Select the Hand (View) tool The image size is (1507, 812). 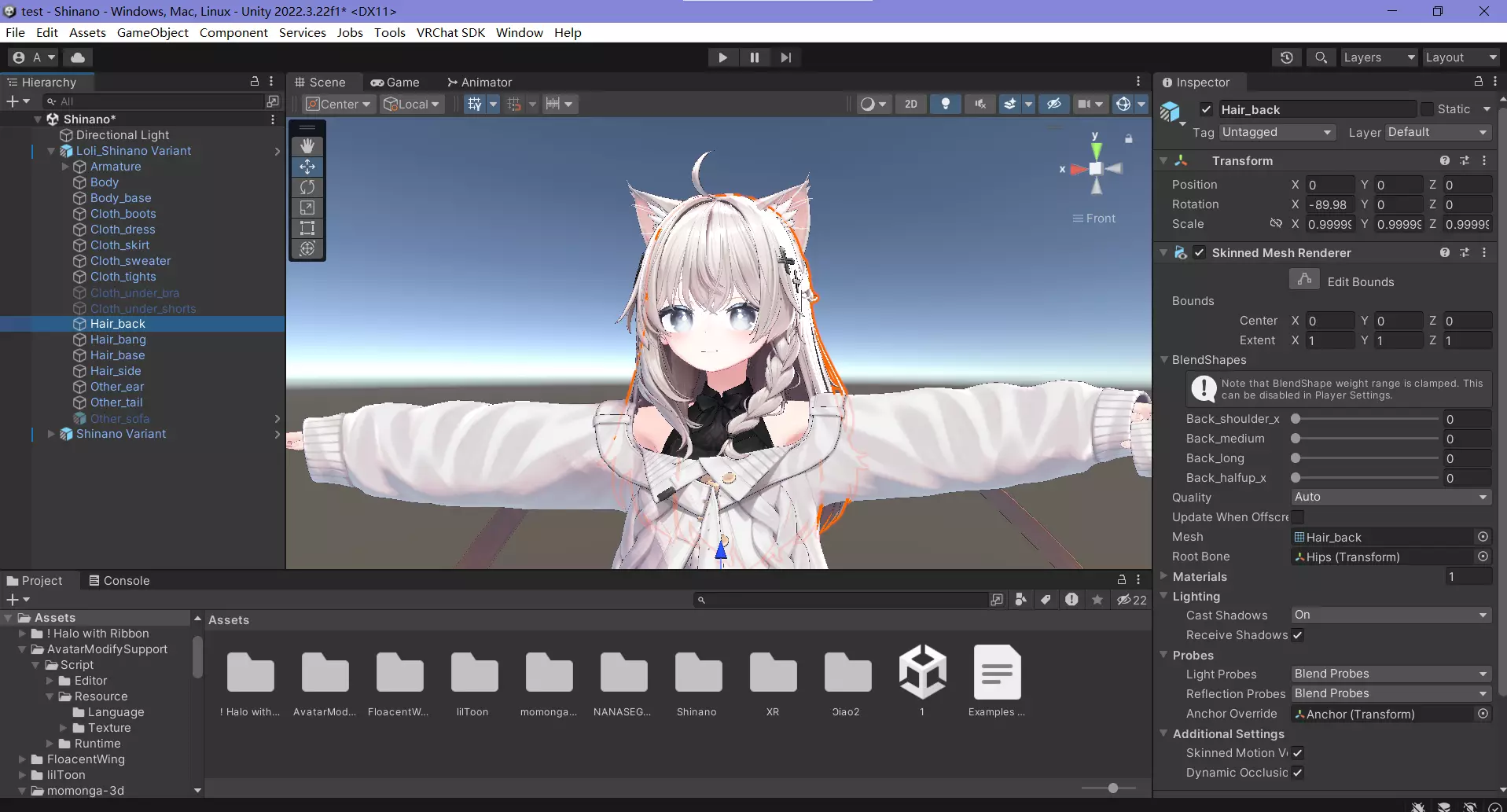pyautogui.click(x=307, y=146)
